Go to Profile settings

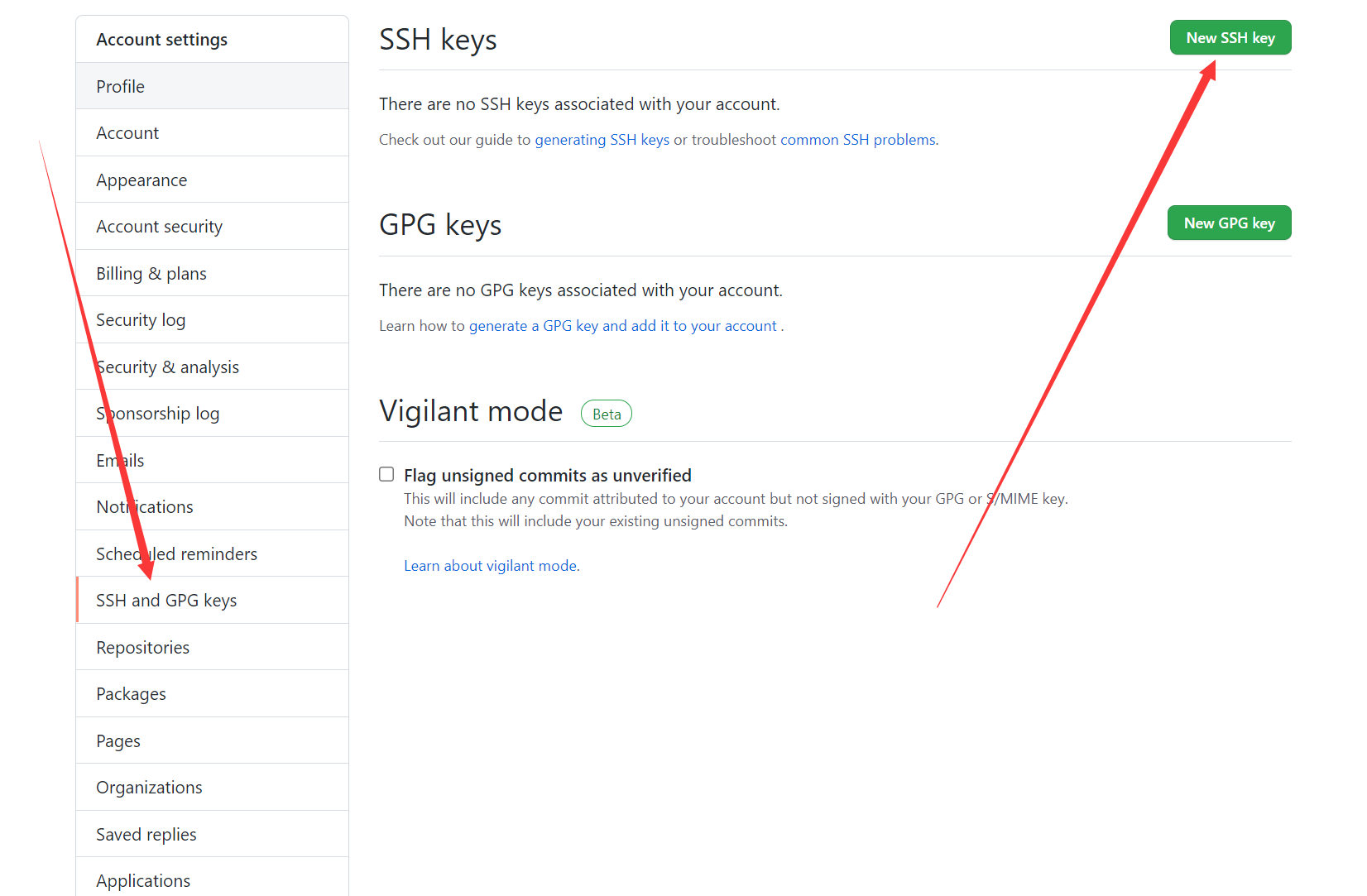212,86
